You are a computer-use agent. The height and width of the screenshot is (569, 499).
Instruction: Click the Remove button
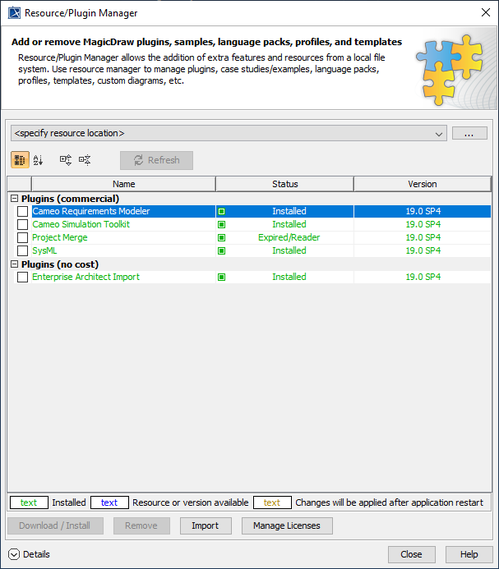tap(142, 525)
